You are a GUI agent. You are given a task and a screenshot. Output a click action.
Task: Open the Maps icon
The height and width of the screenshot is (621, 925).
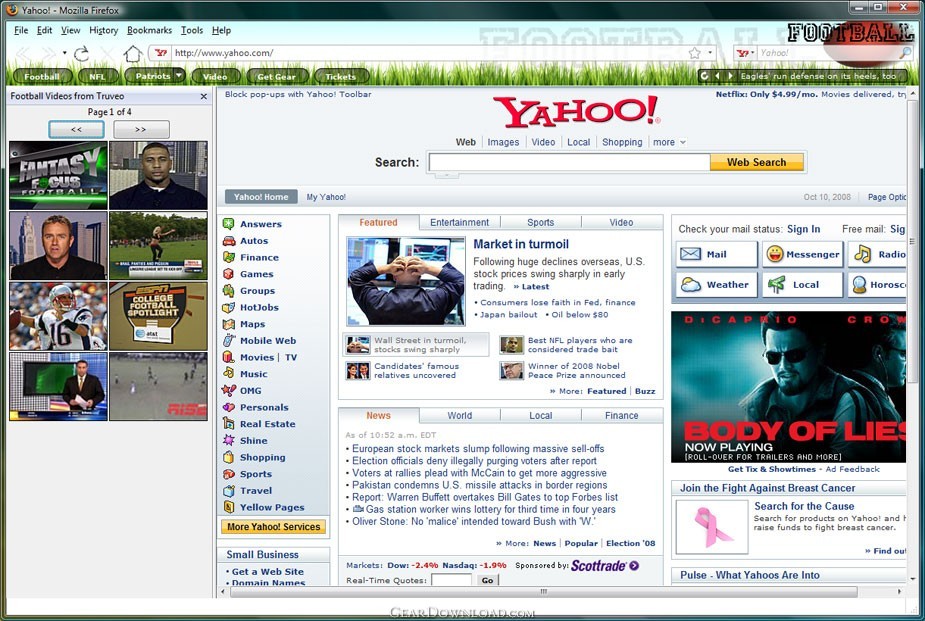pyautogui.click(x=229, y=324)
